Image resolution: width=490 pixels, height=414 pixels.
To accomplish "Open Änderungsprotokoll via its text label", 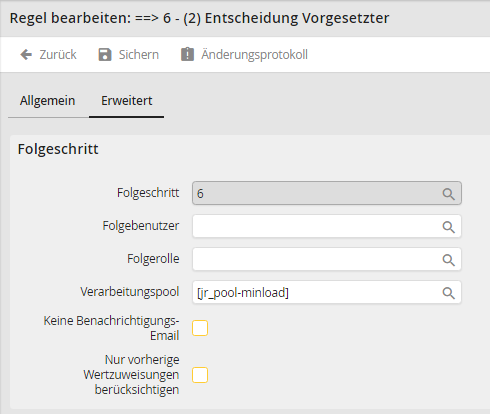I will point(254,54).
